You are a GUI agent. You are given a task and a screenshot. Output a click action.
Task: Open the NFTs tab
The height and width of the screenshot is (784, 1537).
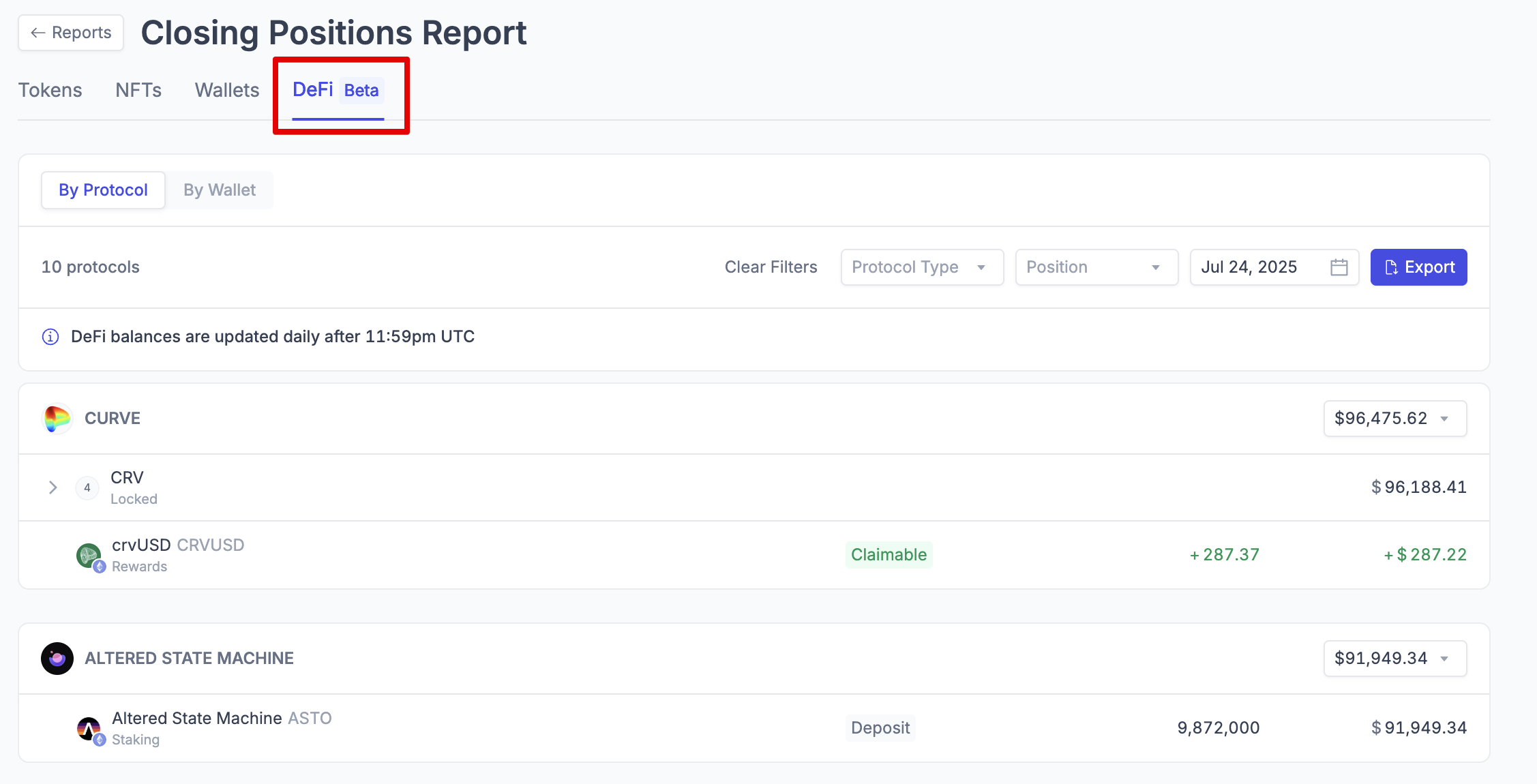click(138, 90)
